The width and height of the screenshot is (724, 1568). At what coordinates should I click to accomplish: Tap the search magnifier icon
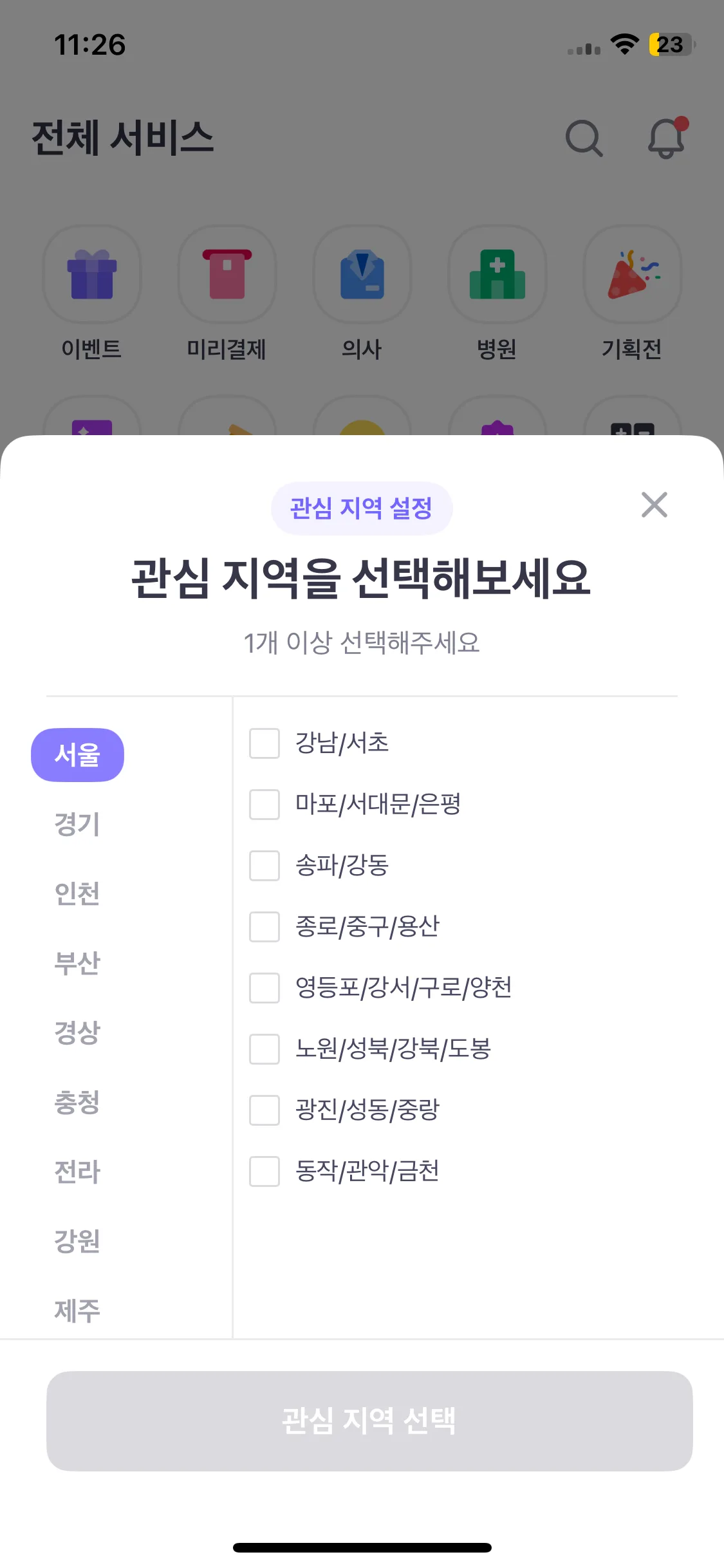click(x=584, y=138)
